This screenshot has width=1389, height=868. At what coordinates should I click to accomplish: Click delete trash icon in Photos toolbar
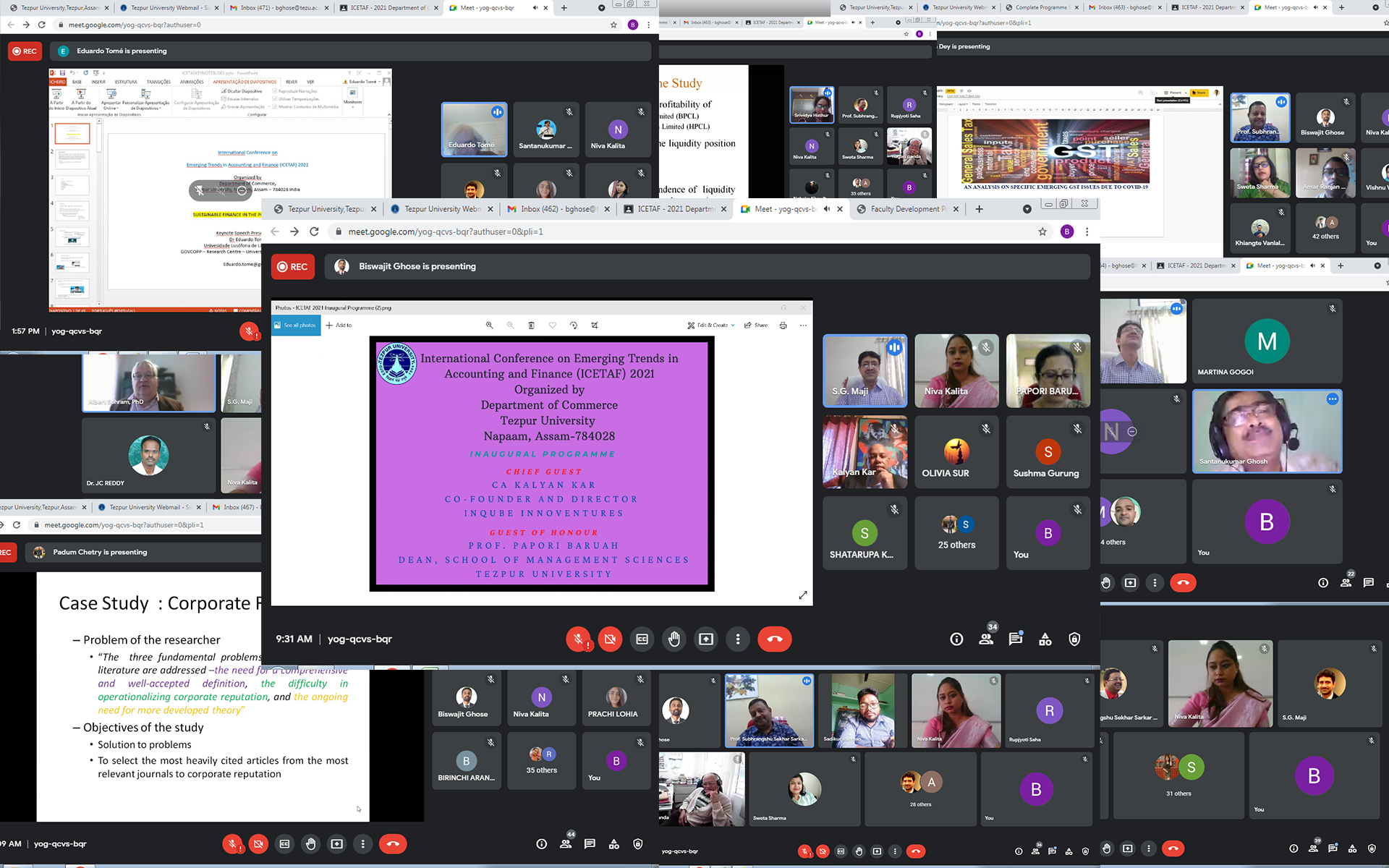(531, 325)
